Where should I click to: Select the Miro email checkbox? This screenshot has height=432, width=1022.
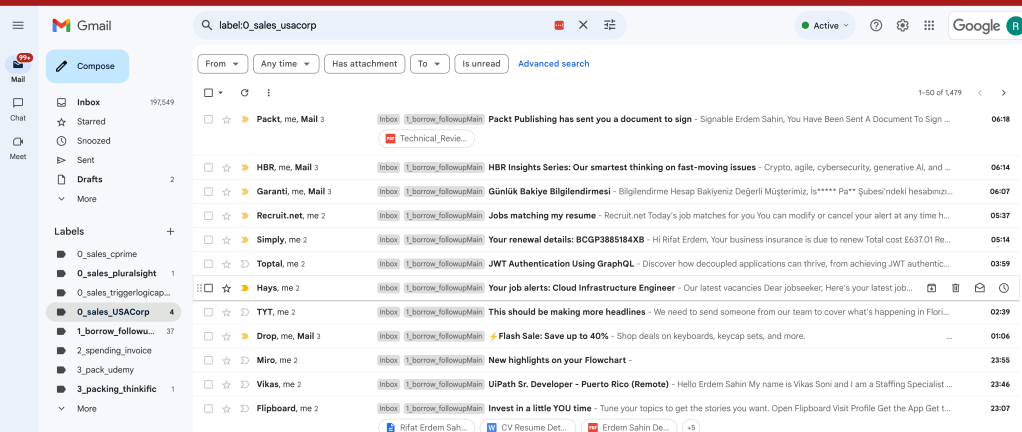pos(209,360)
